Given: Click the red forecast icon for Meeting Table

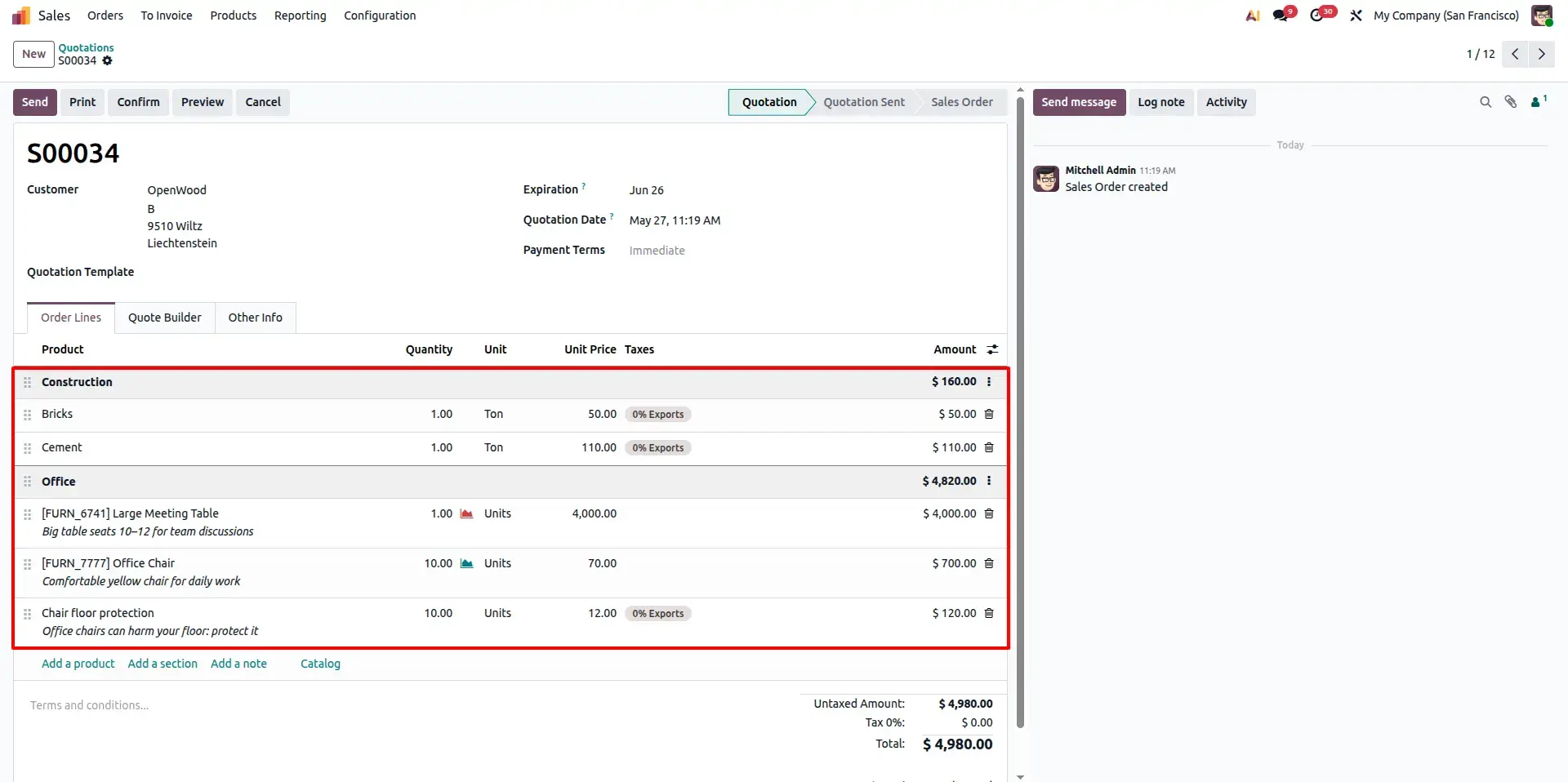Looking at the screenshot, I should (x=467, y=513).
